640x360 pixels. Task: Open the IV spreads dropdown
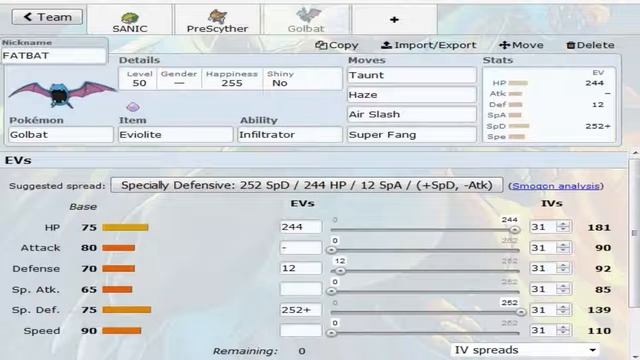tap(526, 350)
